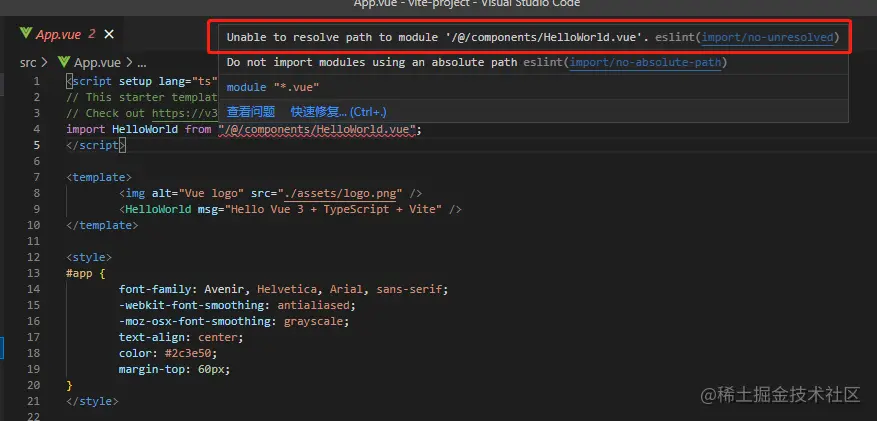Open the import/no-unresolved rule link
Screen dimensions: 877x421
768,37
